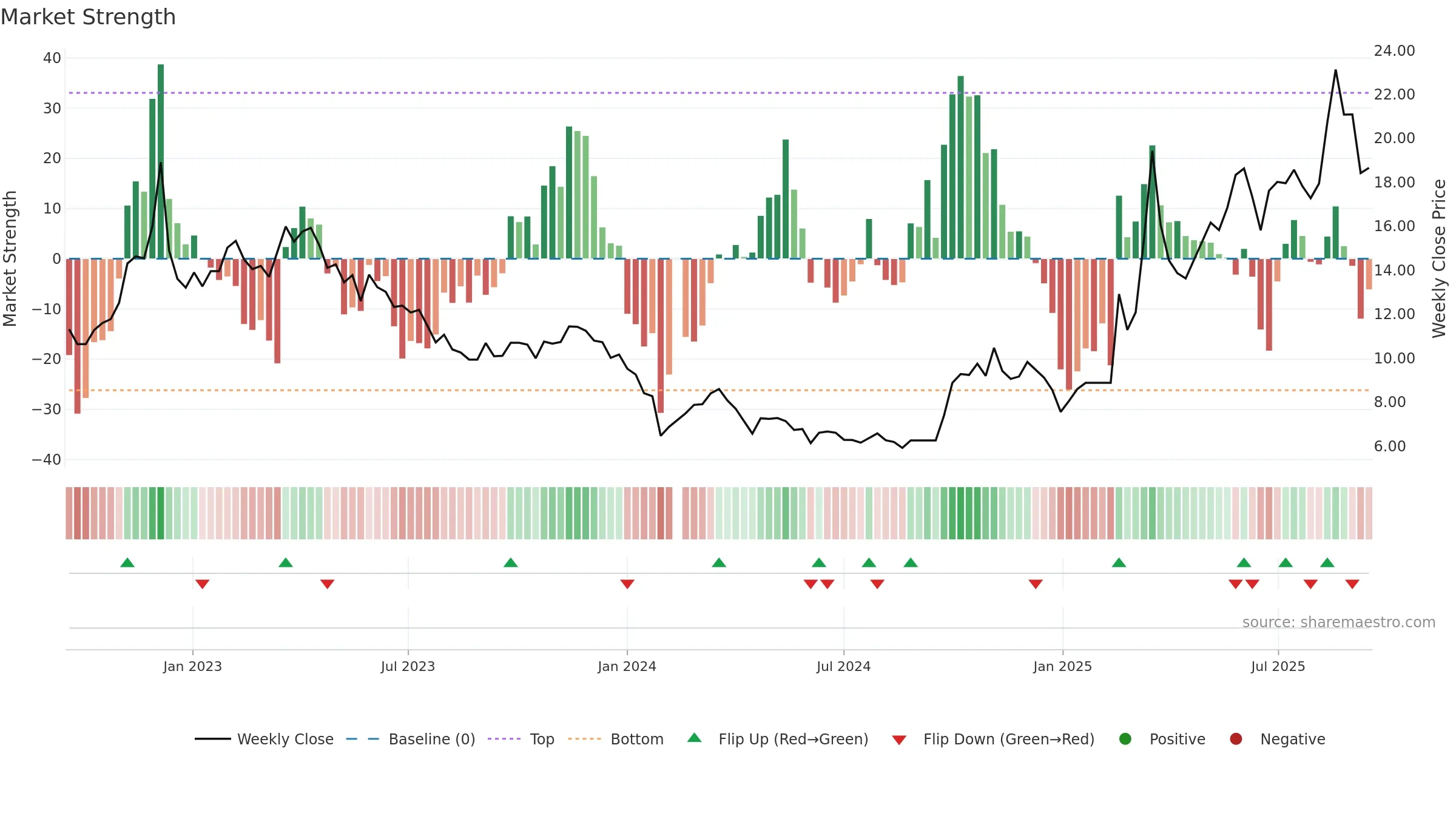Viewport: 1456px width, 819px height.
Task: Click the flip-up marker preceding Jan 2025 price jump
Action: [x=1119, y=562]
